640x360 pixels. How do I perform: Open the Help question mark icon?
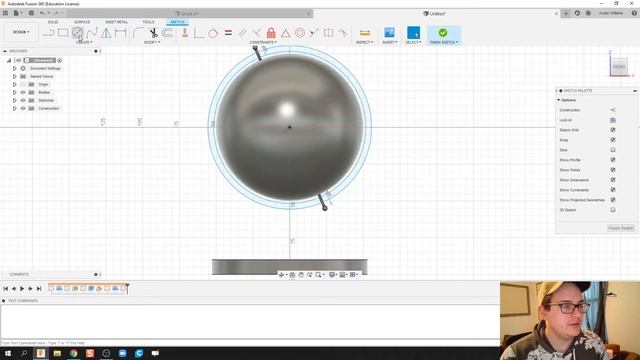634,13
